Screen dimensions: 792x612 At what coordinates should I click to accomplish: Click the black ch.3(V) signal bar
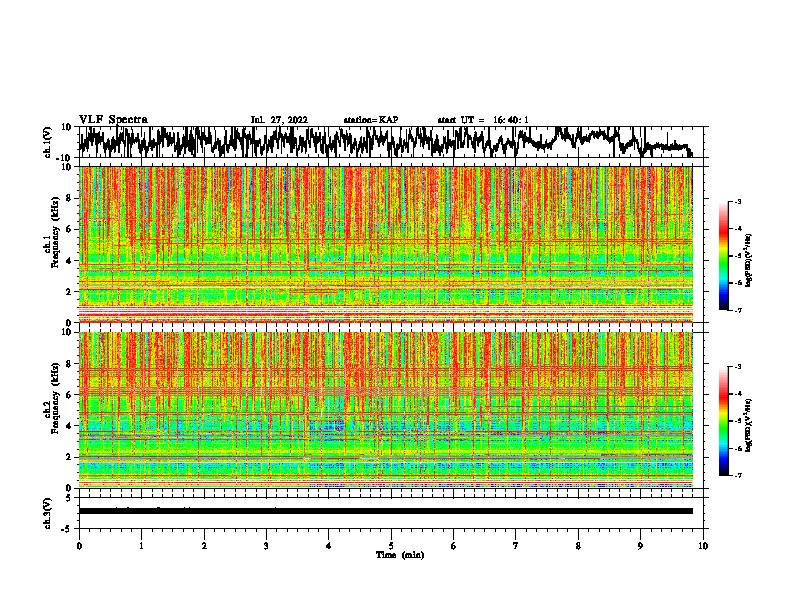pos(386,511)
